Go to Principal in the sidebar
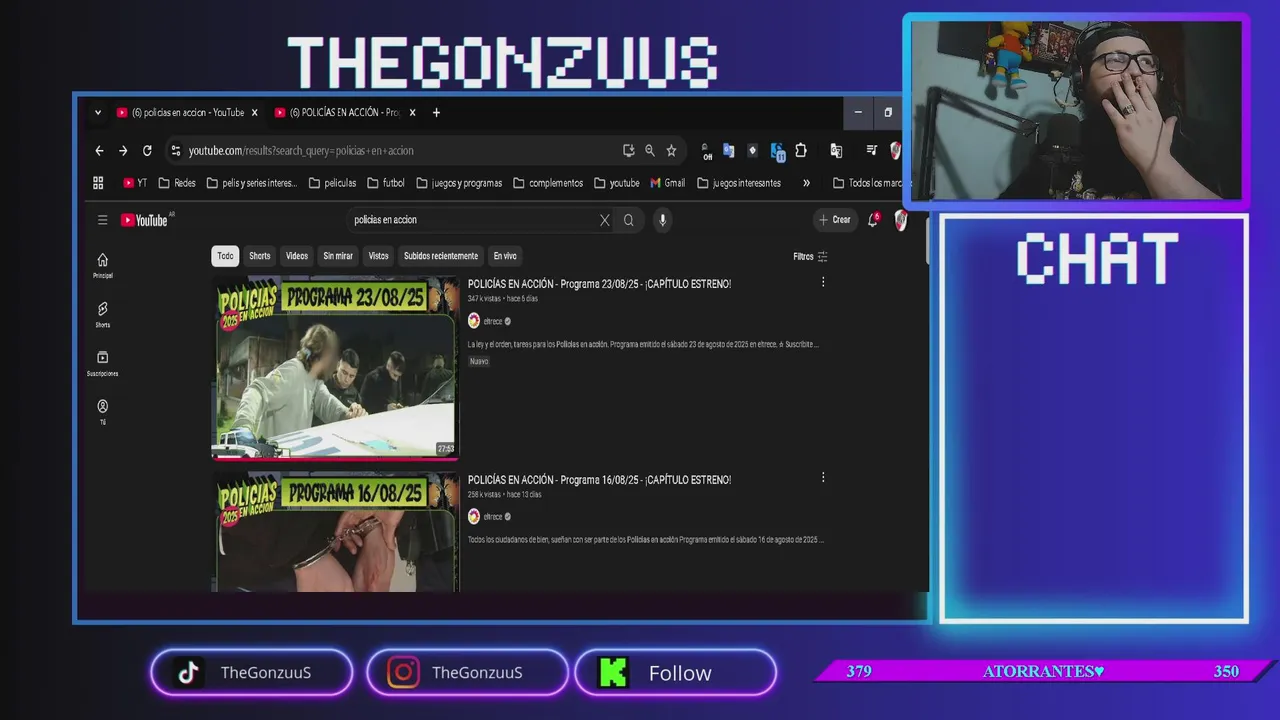 (102, 265)
